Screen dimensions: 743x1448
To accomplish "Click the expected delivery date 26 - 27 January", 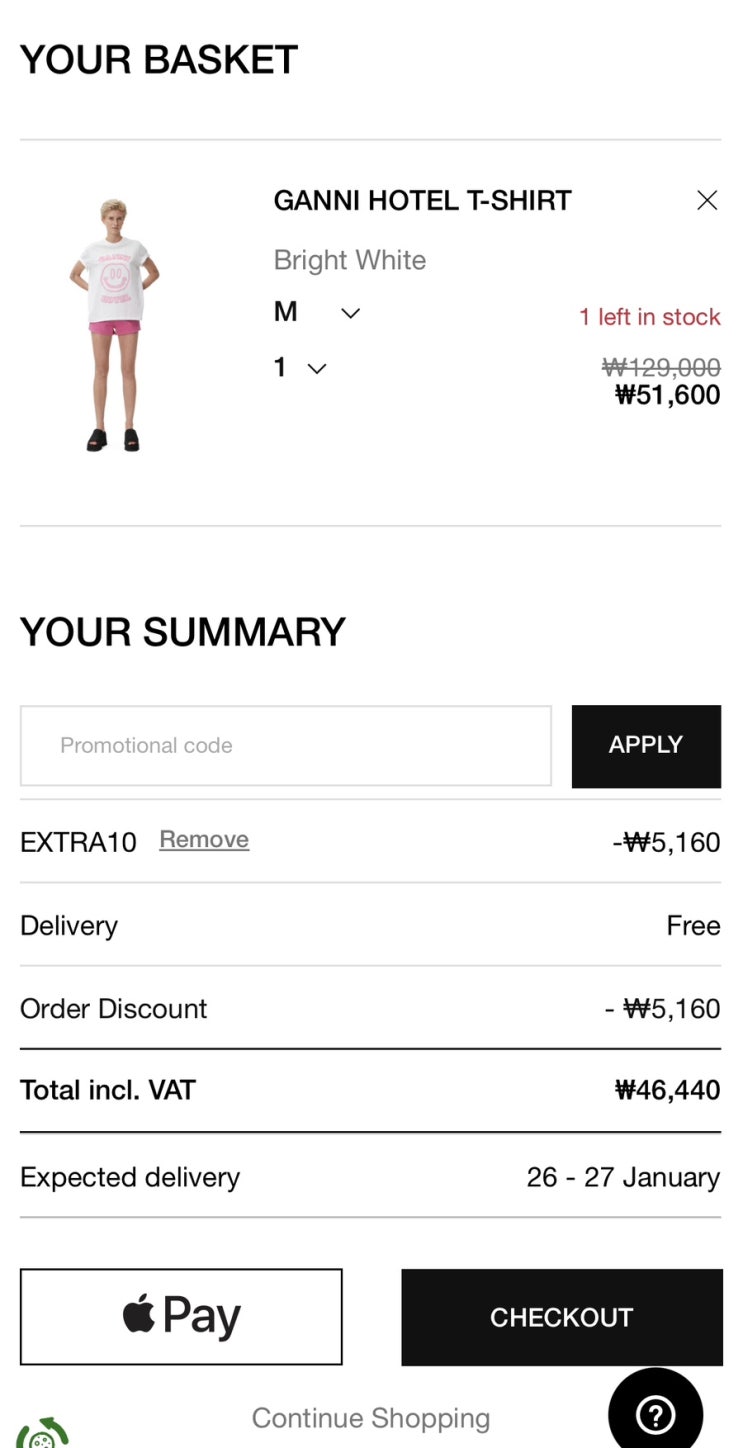I will (623, 1177).
